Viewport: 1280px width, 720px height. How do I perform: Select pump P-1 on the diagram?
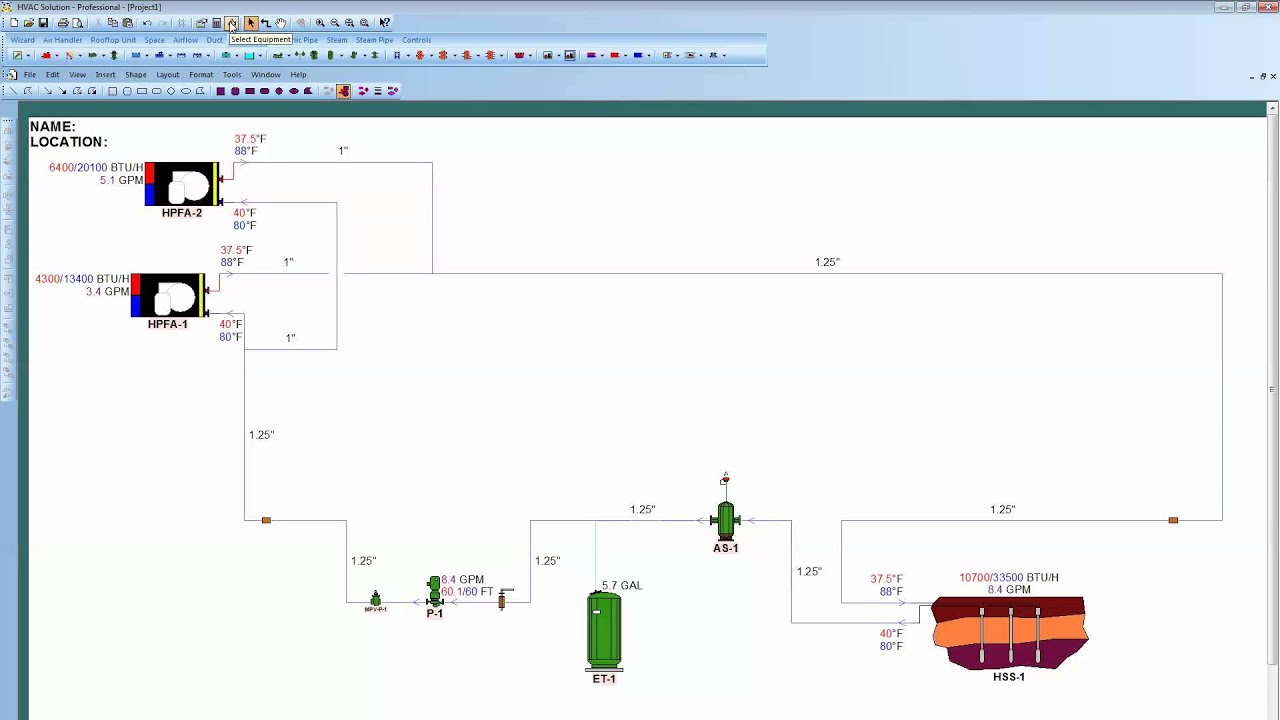coord(434,592)
